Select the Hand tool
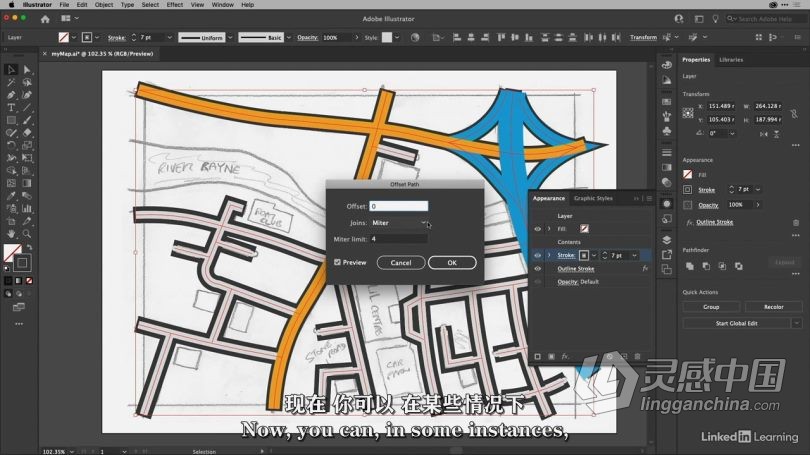The width and height of the screenshot is (810, 455). (11, 233)
